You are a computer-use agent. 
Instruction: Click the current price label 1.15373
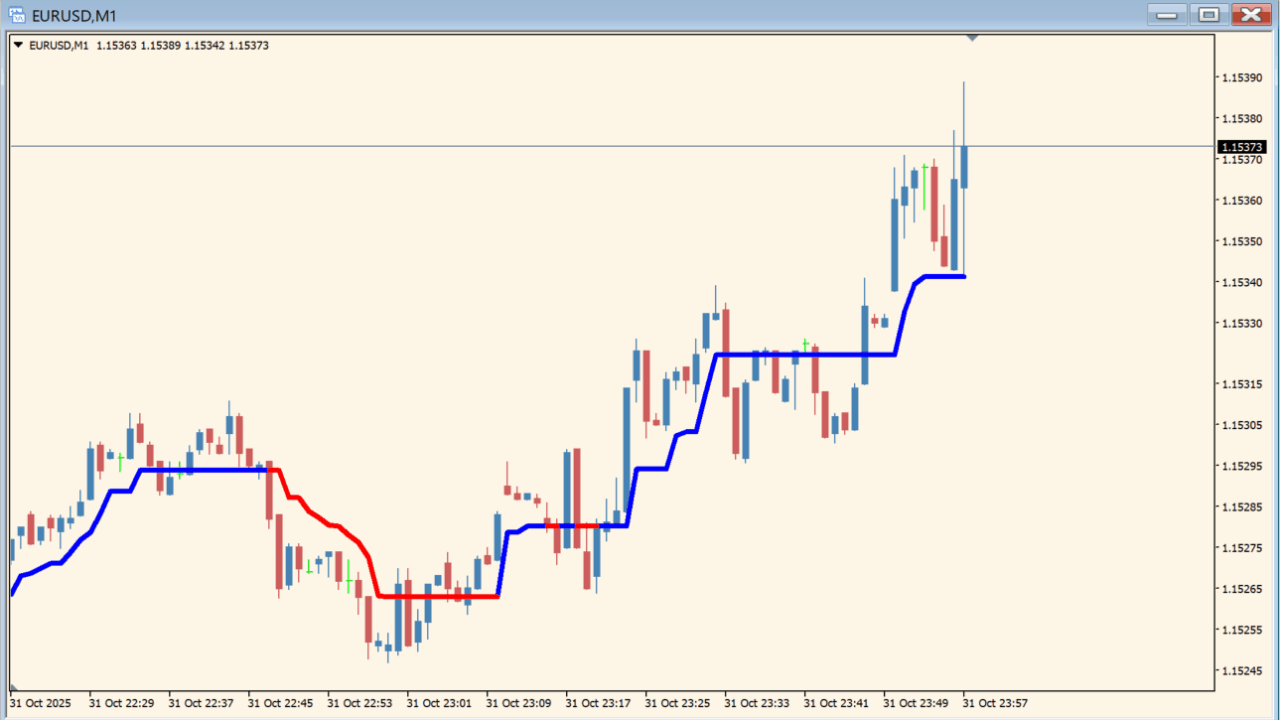(x=1242, y=147)
